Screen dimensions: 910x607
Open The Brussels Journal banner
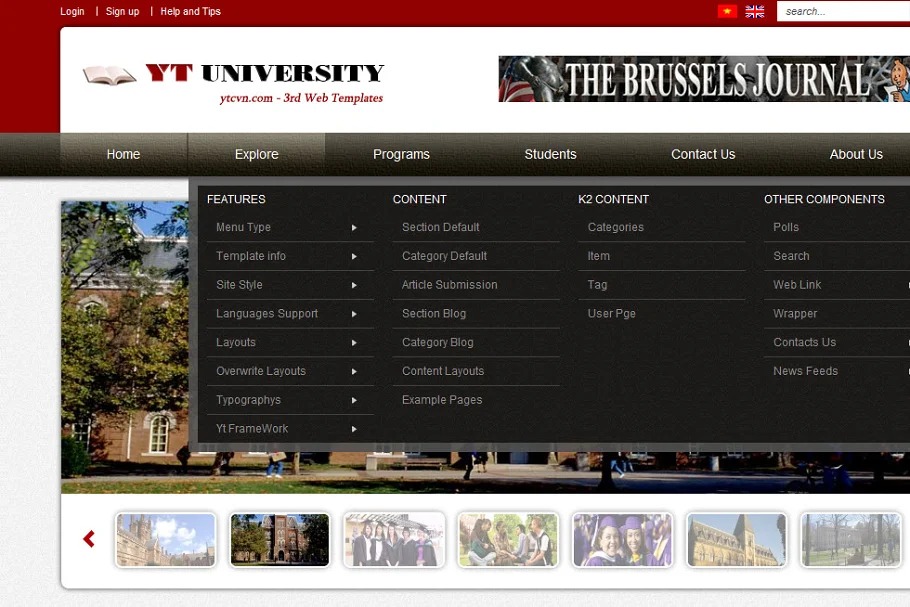point(704,79)
